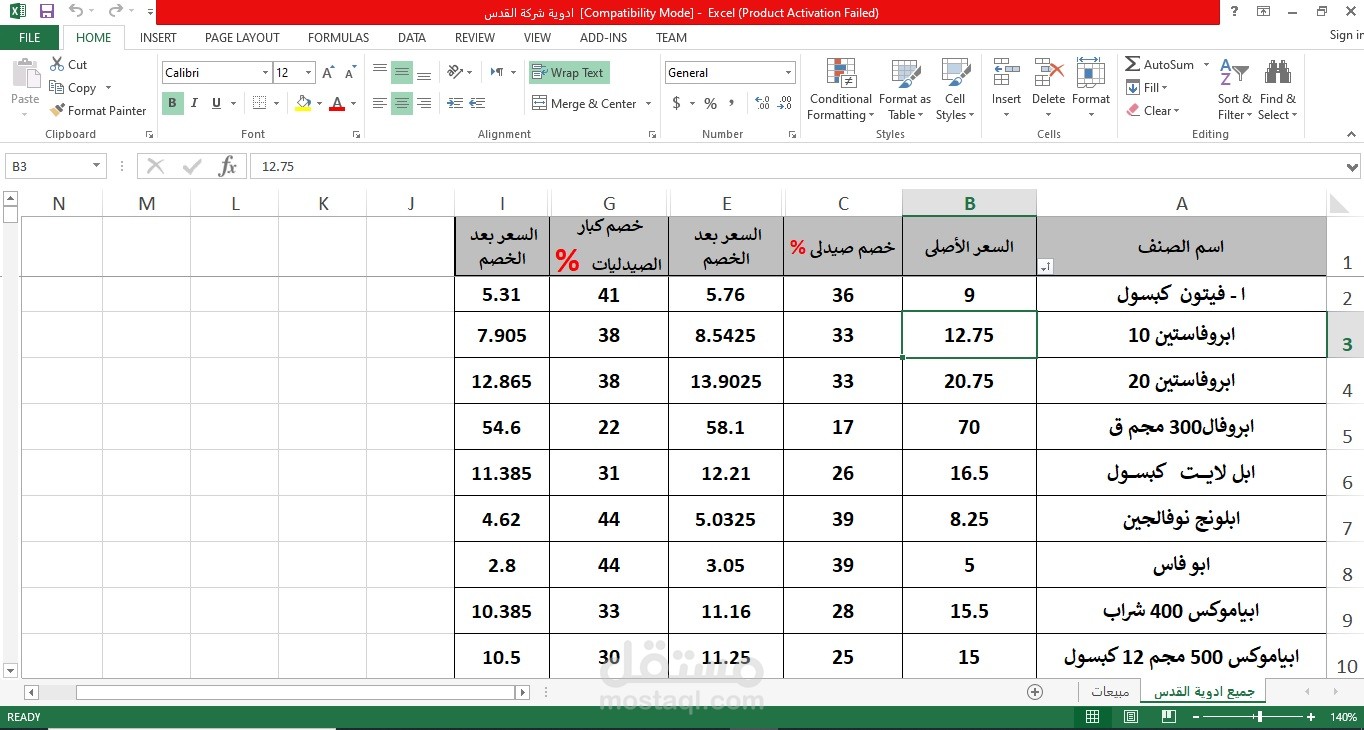Click the borders icon in Font group
1364x730 pixels.
coord(260,103)
